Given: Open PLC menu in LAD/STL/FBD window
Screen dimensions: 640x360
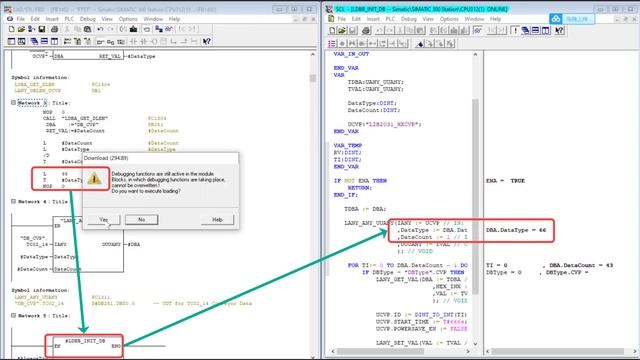Looking at the screenshot, I should point(69,19).
